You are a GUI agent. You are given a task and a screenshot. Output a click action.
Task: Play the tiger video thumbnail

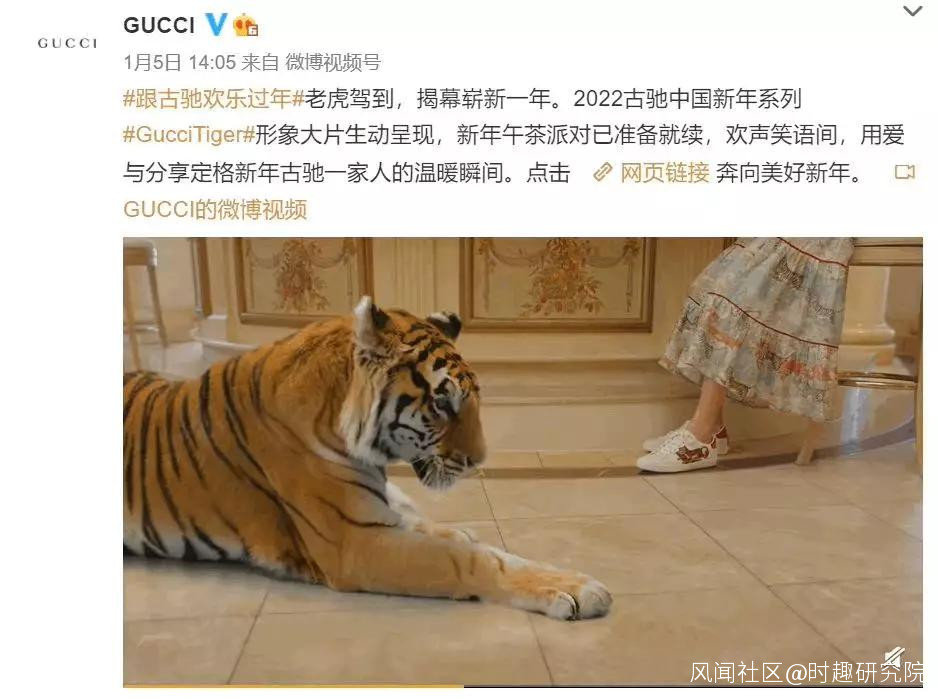click(522, 461)
